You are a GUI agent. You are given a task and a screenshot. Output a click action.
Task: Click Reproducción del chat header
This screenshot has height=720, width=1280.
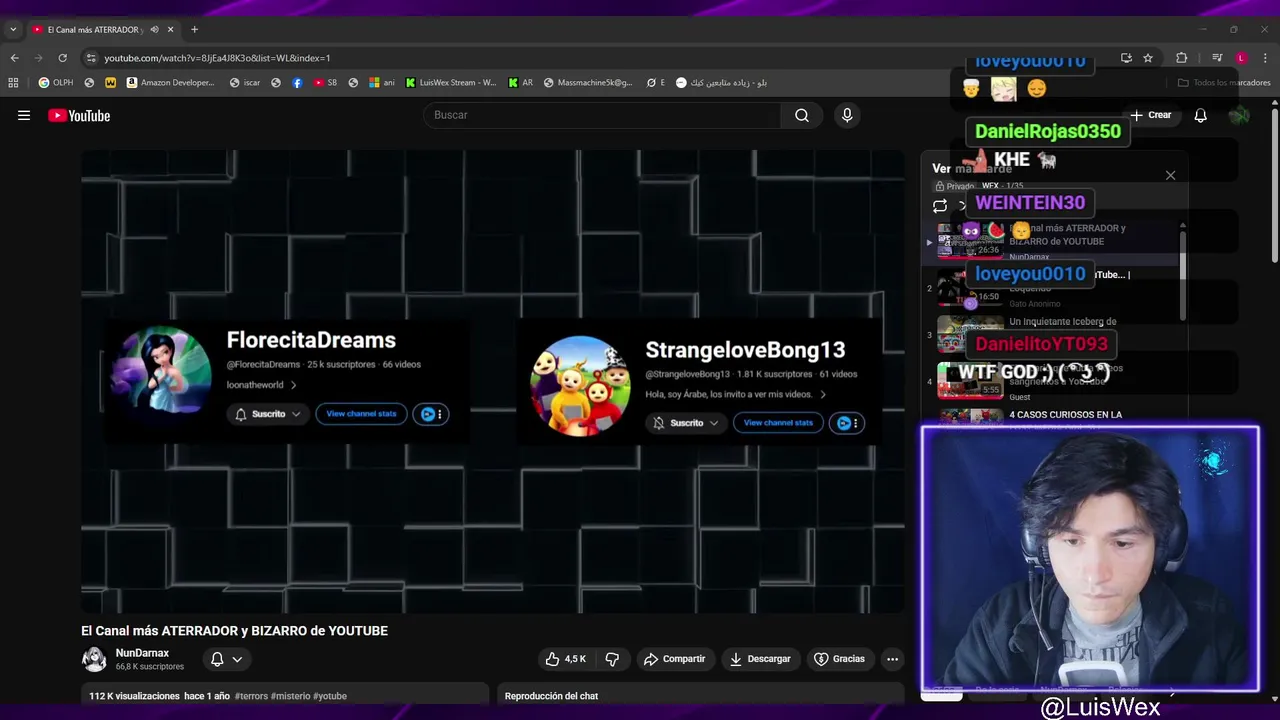(551, 696)
